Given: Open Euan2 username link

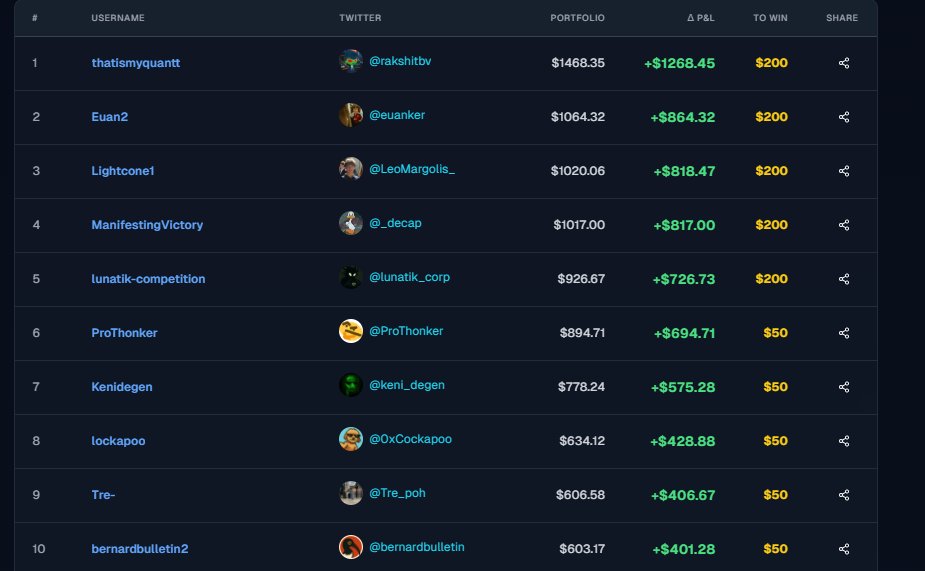Looking at the screenshot, I should [x=110, y=117].
